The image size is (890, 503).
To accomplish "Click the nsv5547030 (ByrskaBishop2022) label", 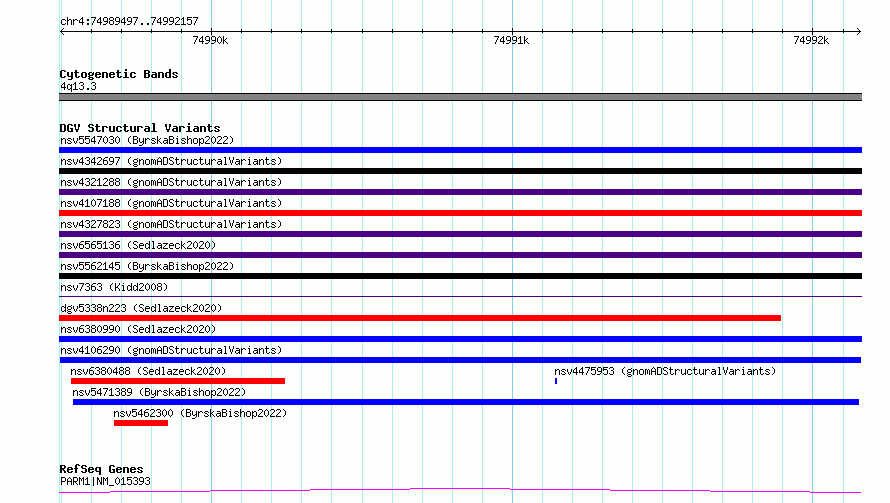I will (x=147, y=140).
